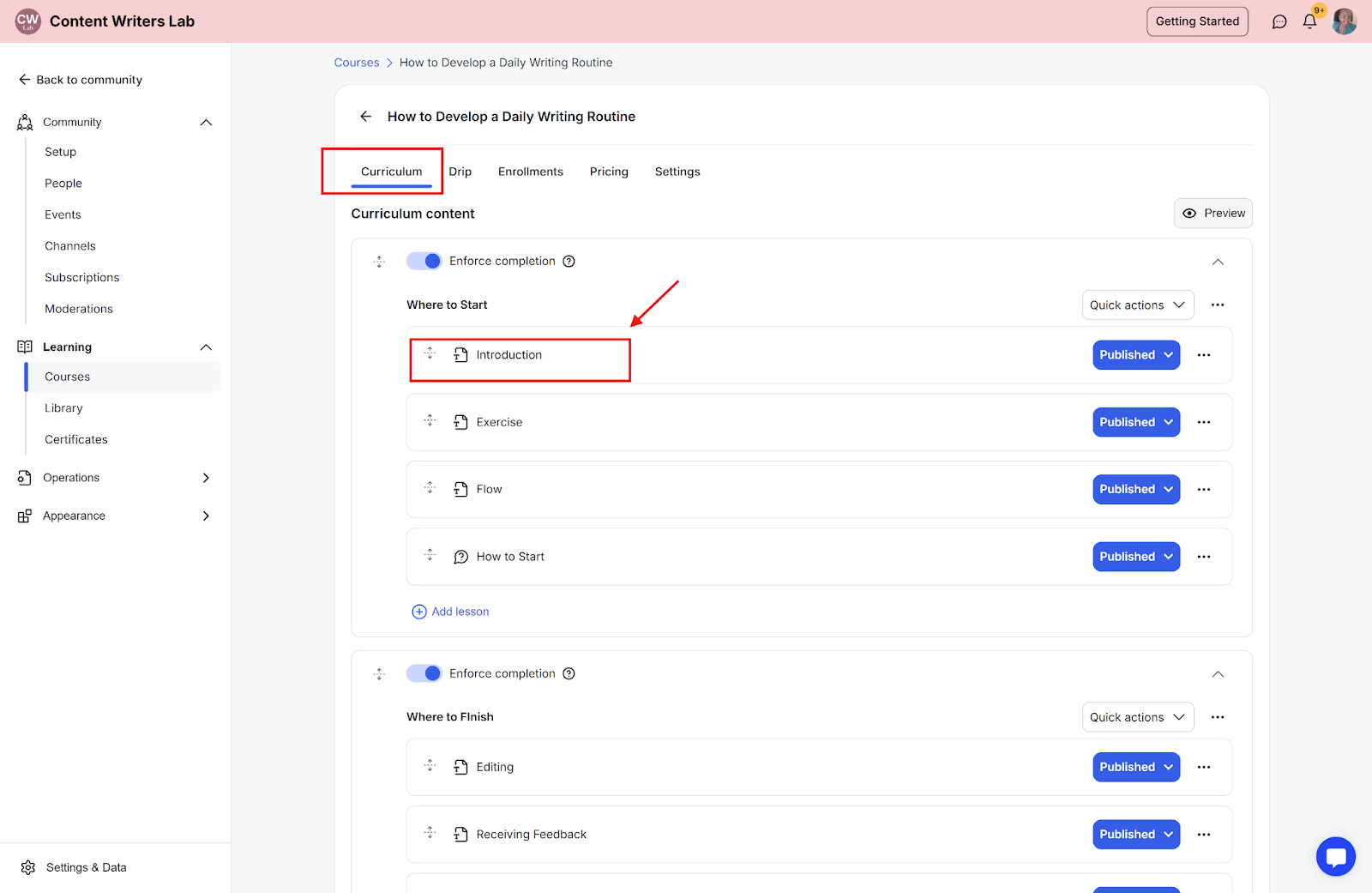
Task: Open the direct messages chat icon
Action: (x=1279, y=21)
